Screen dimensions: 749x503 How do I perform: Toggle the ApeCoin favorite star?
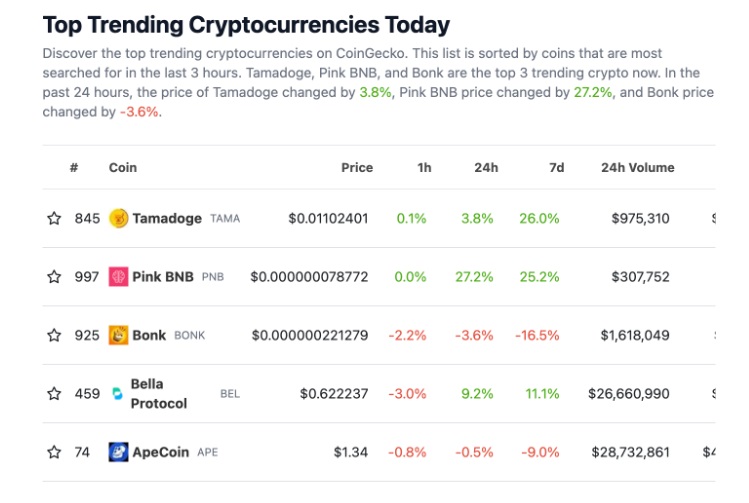(54, 452)
